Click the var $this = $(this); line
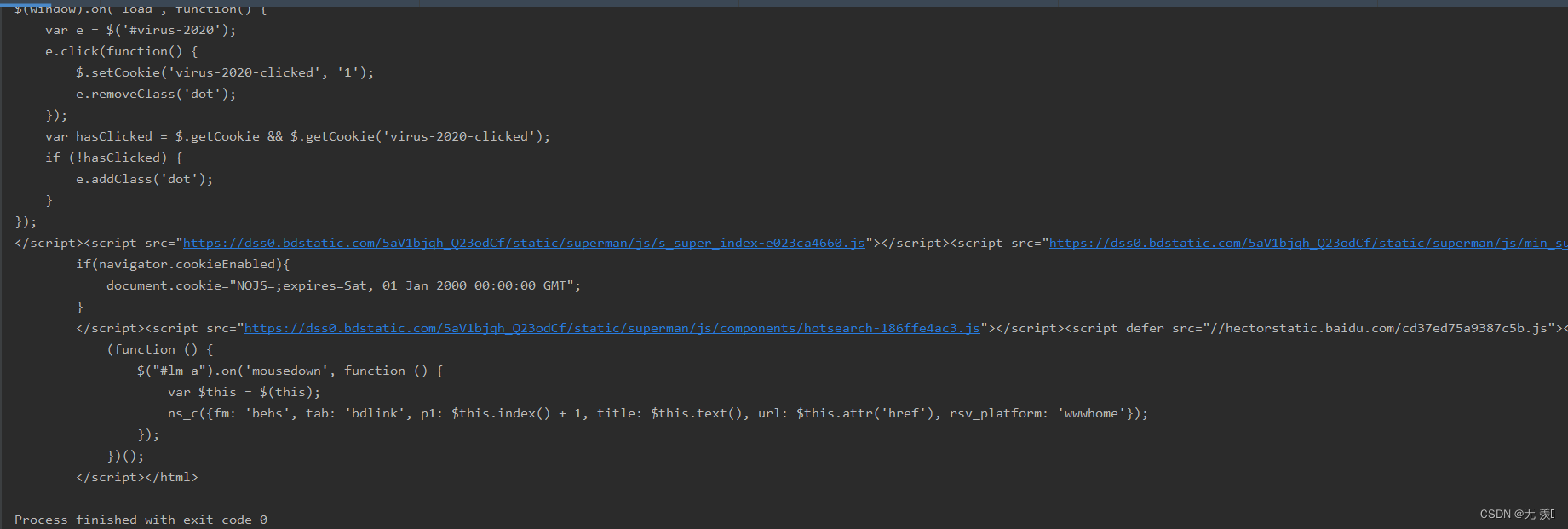 click(244, 392)
